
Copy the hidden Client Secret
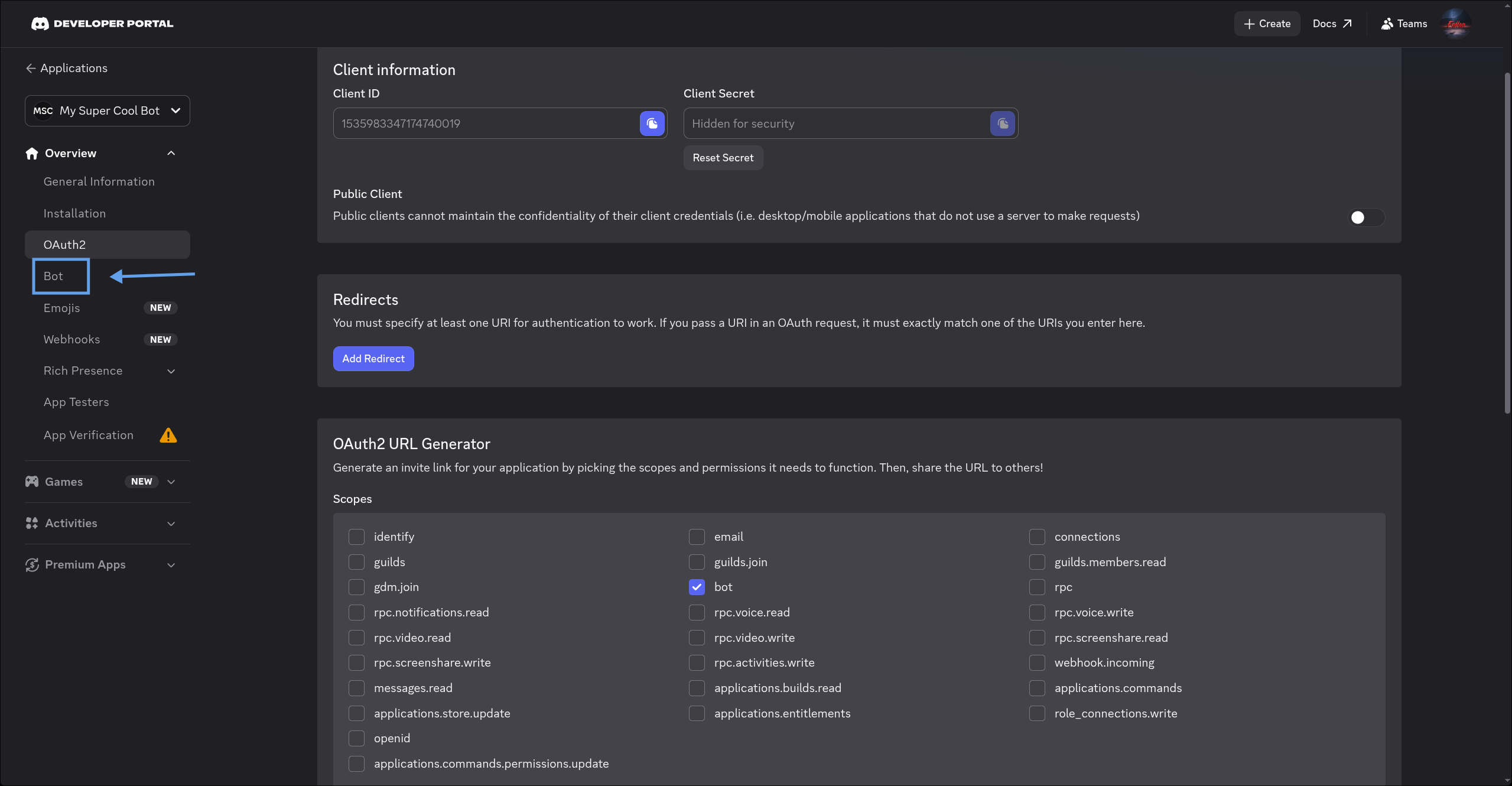pyautogui.click(x=1002, y=124)
